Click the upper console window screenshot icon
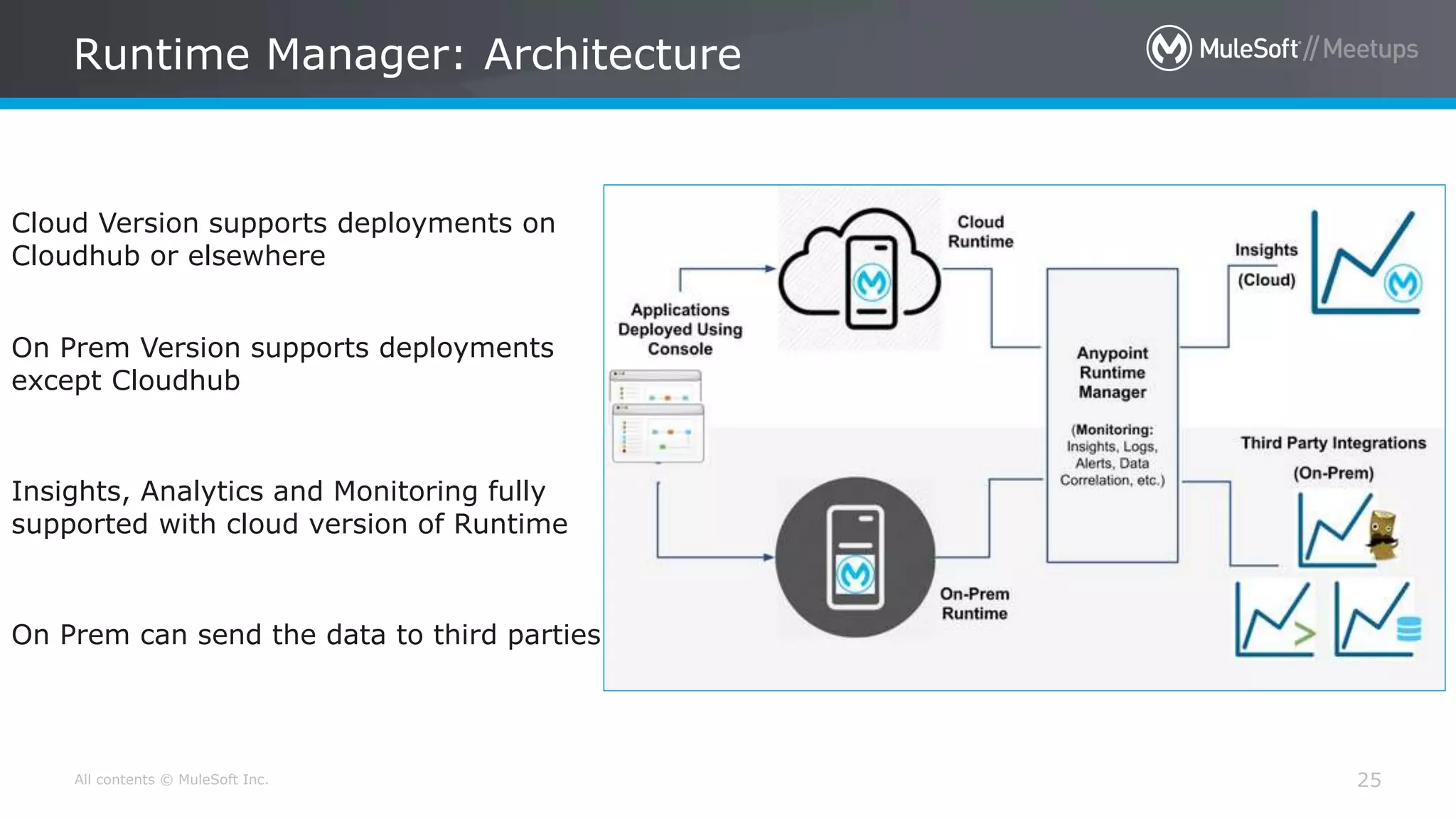Viewport: 1456px width, 819px height. [x=655, y=385]
